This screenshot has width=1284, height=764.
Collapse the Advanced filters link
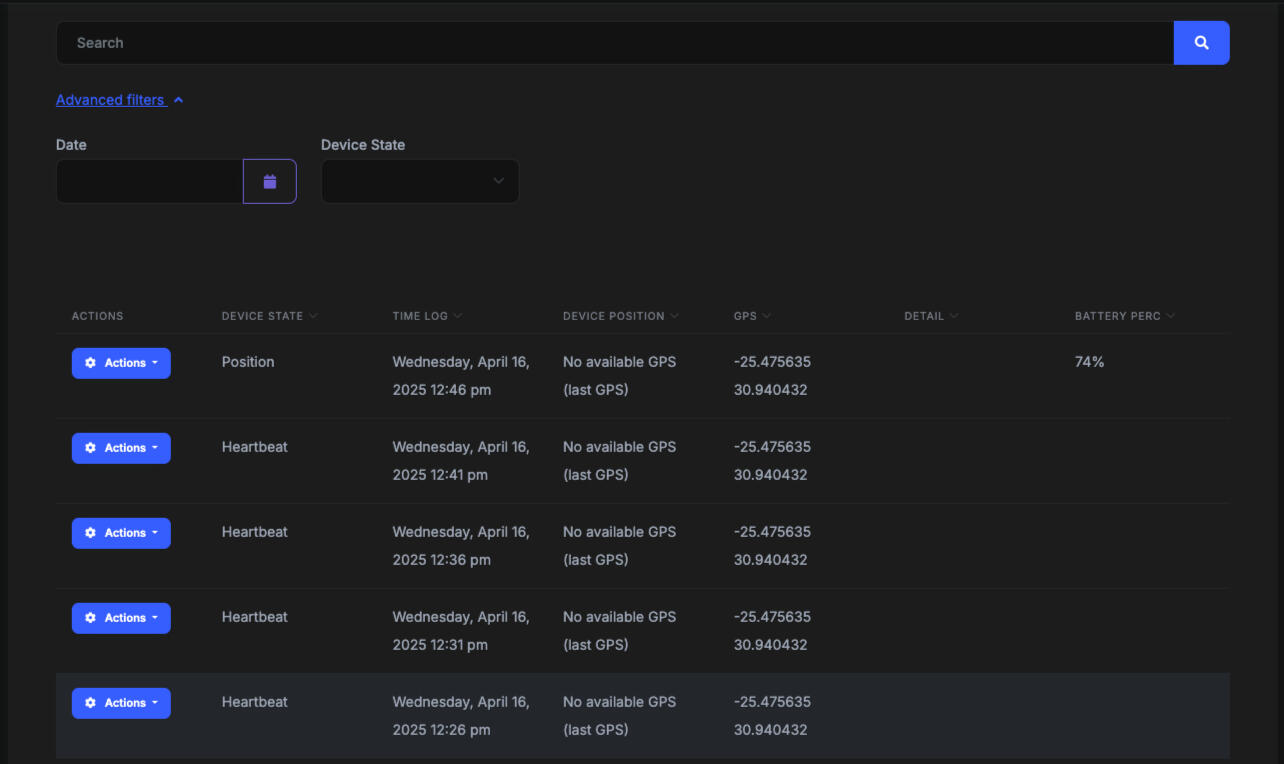click(110, 100)
